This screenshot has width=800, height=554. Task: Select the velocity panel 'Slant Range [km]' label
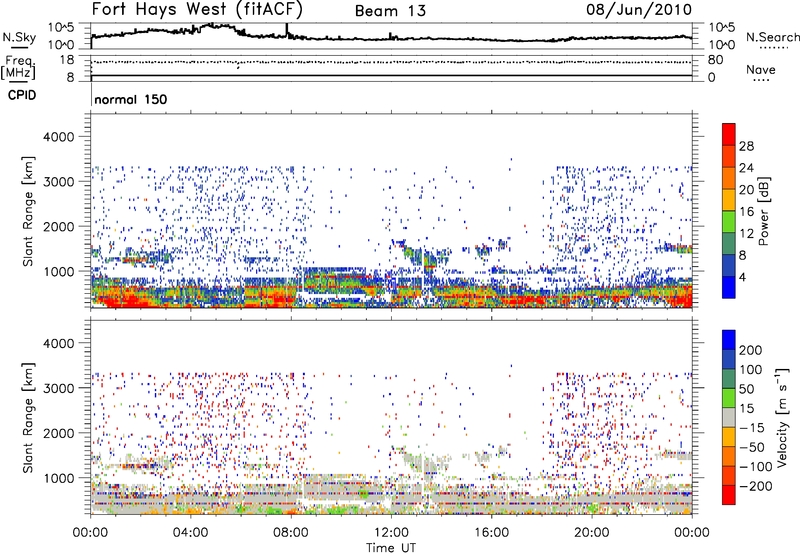tap(29, 418)
